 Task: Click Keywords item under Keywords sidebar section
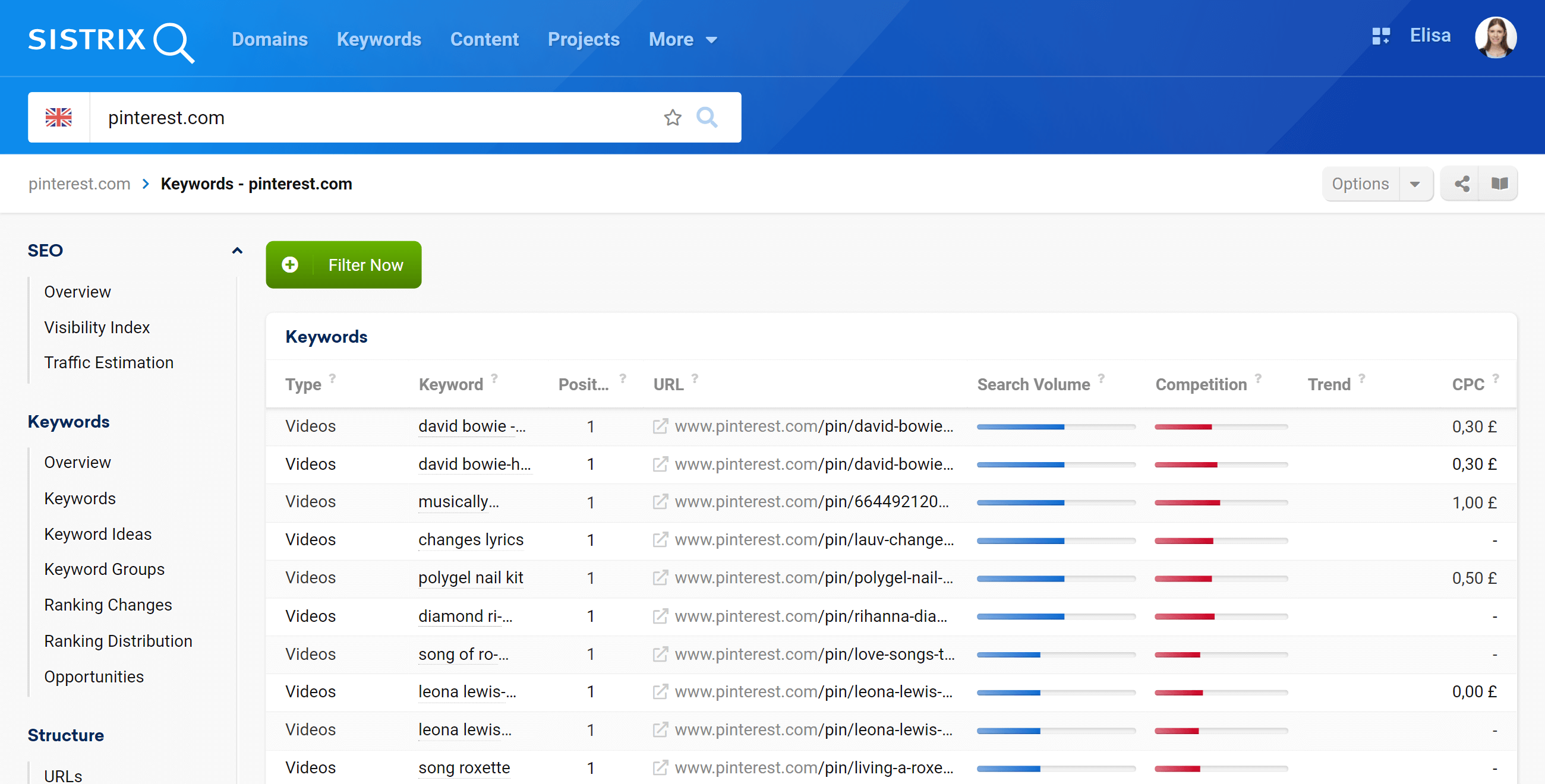point(80,498)
